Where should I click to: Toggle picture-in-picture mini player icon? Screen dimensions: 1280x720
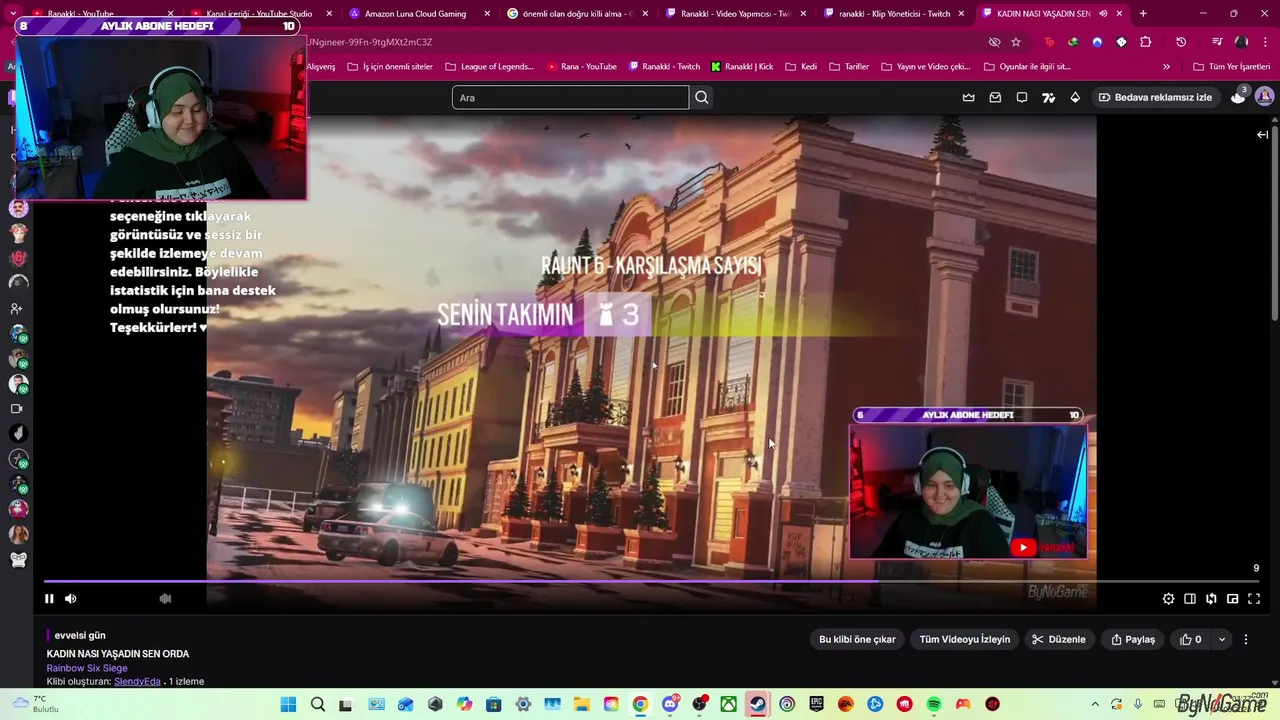(1232, 598)
